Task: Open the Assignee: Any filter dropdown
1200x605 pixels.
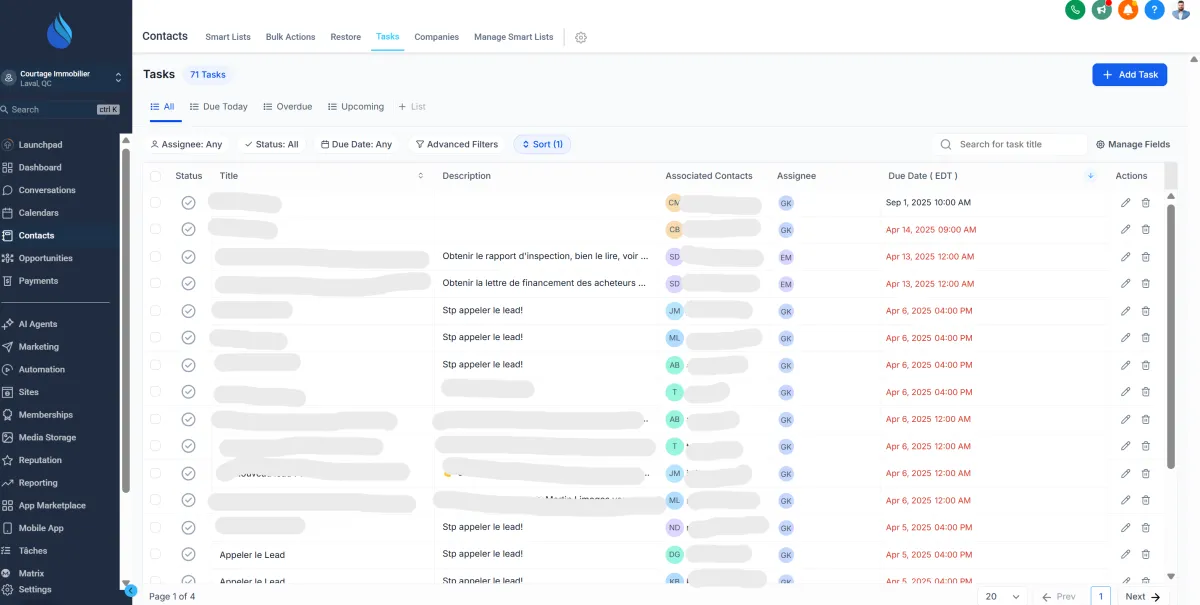Action: [x=186, y=144]
